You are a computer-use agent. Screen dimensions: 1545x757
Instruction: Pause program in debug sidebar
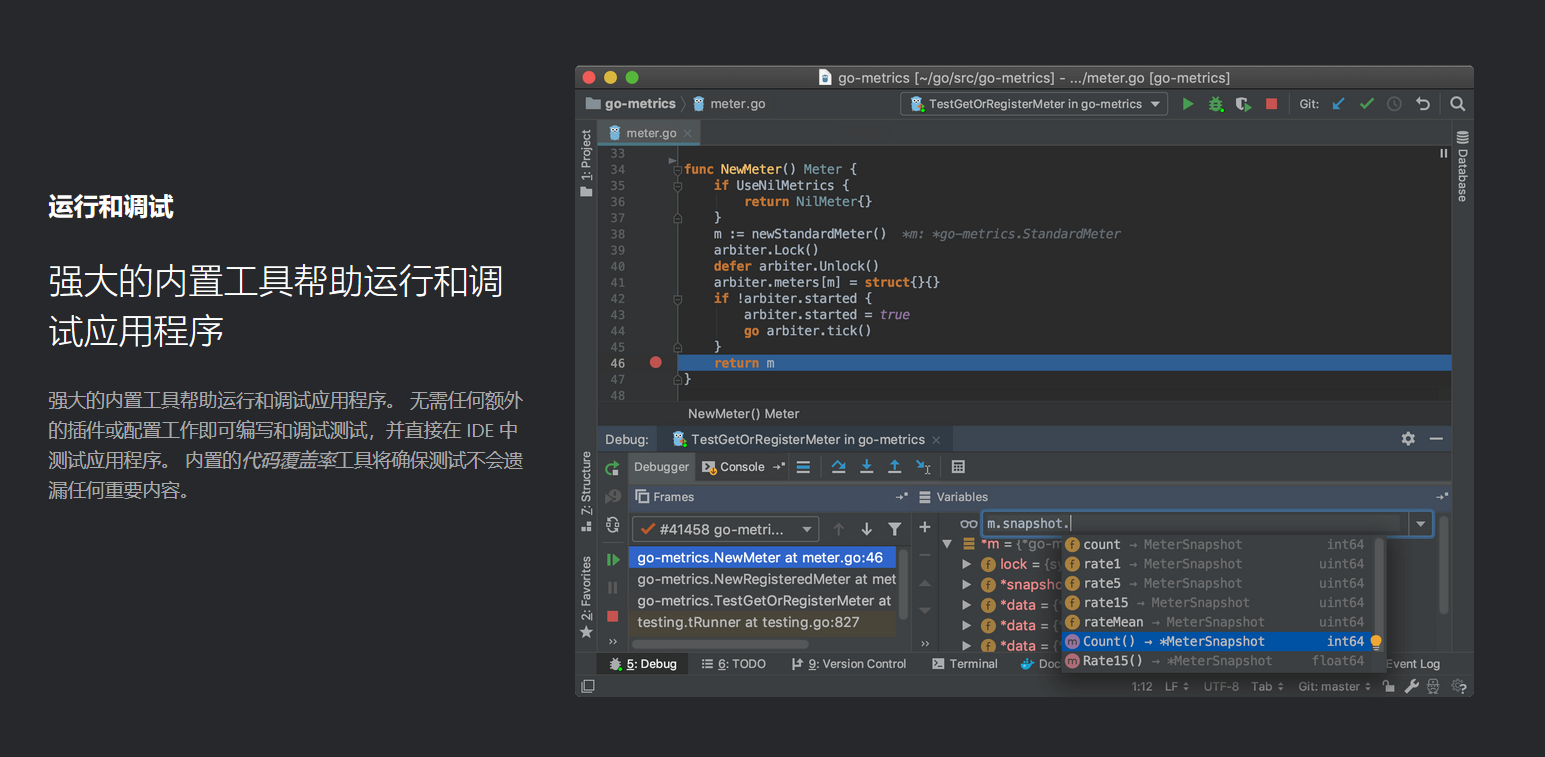613,588
